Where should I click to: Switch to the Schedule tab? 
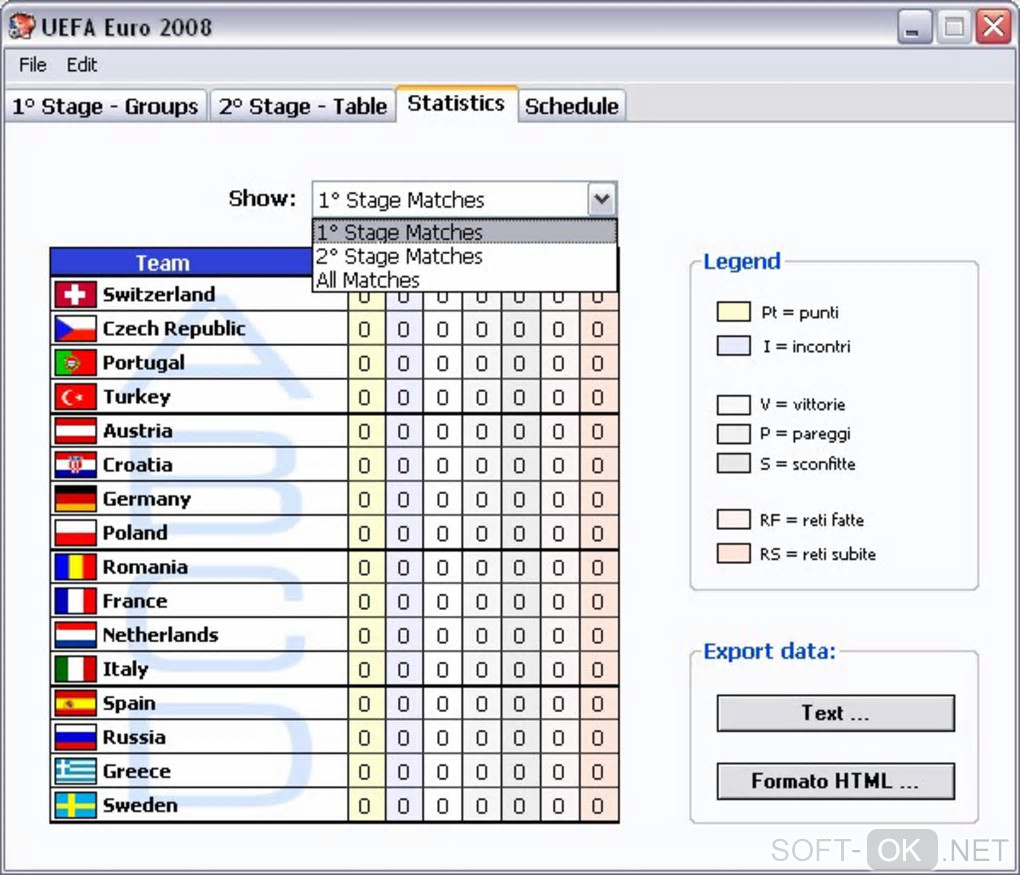click(572, 106)
